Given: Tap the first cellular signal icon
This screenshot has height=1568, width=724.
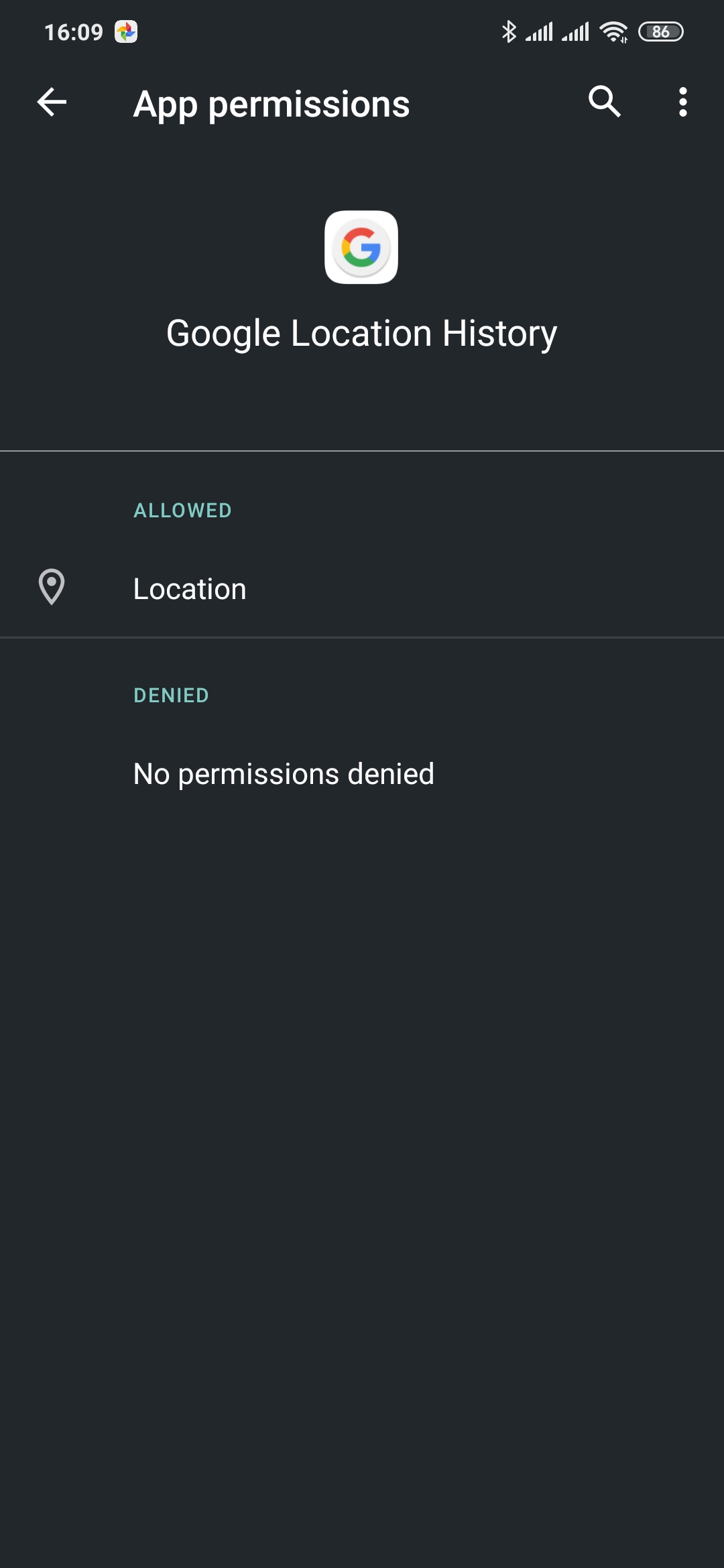Looking at the screenshot, I should click(x=539, y=31).
